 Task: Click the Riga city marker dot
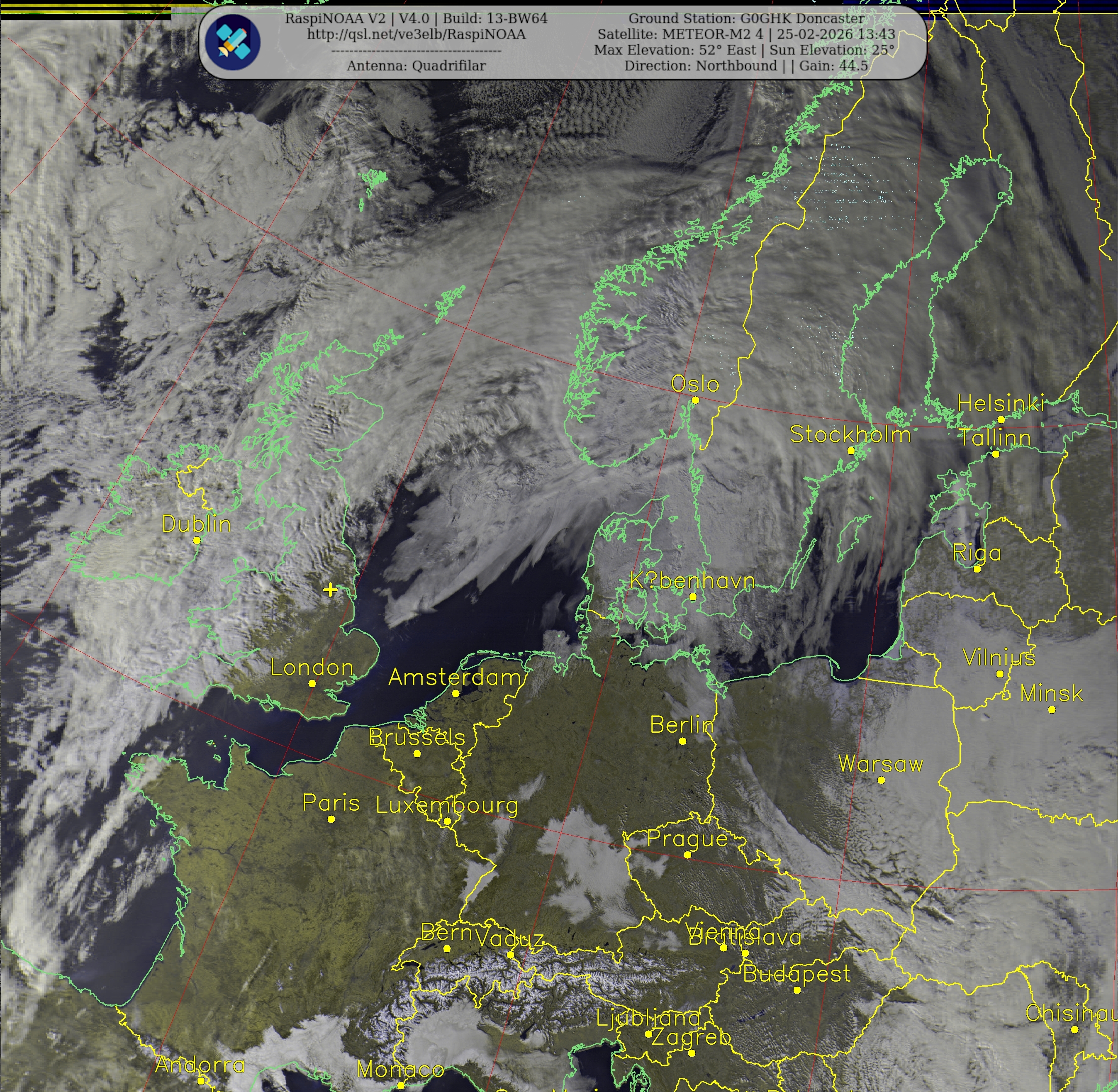[x=977, y=569]
